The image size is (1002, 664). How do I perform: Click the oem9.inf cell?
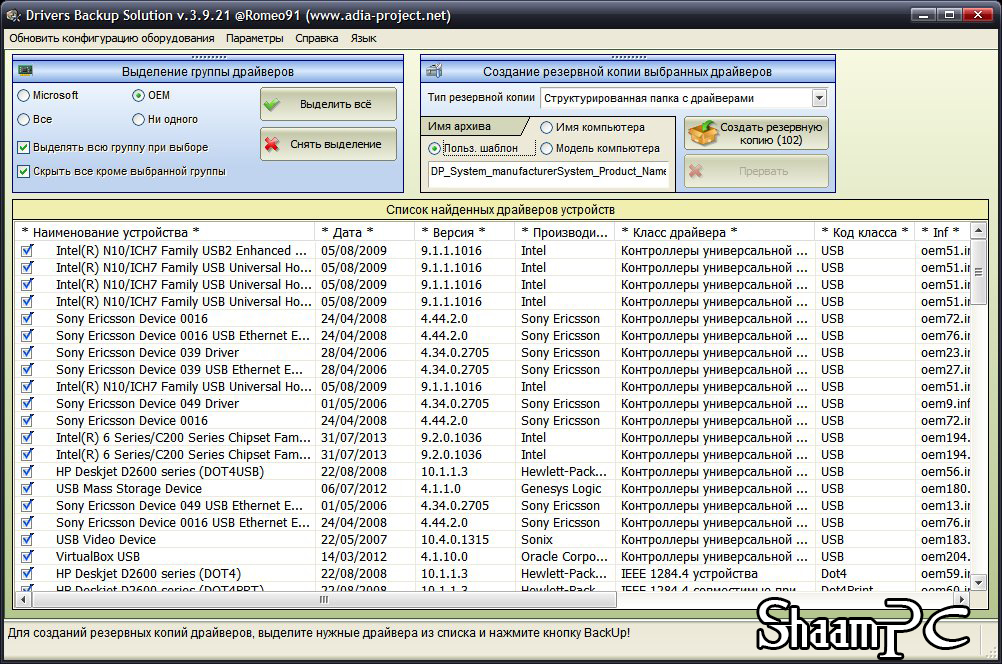pos(945,404)
